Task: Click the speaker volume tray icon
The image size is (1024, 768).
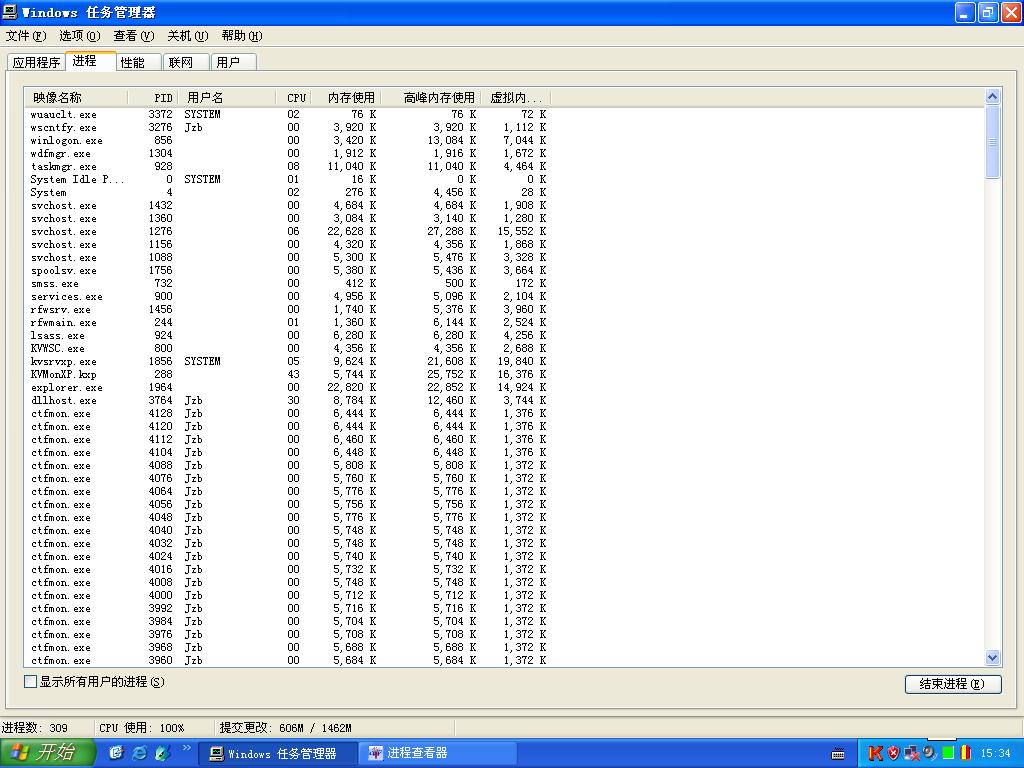Action: tap(929, 753)
